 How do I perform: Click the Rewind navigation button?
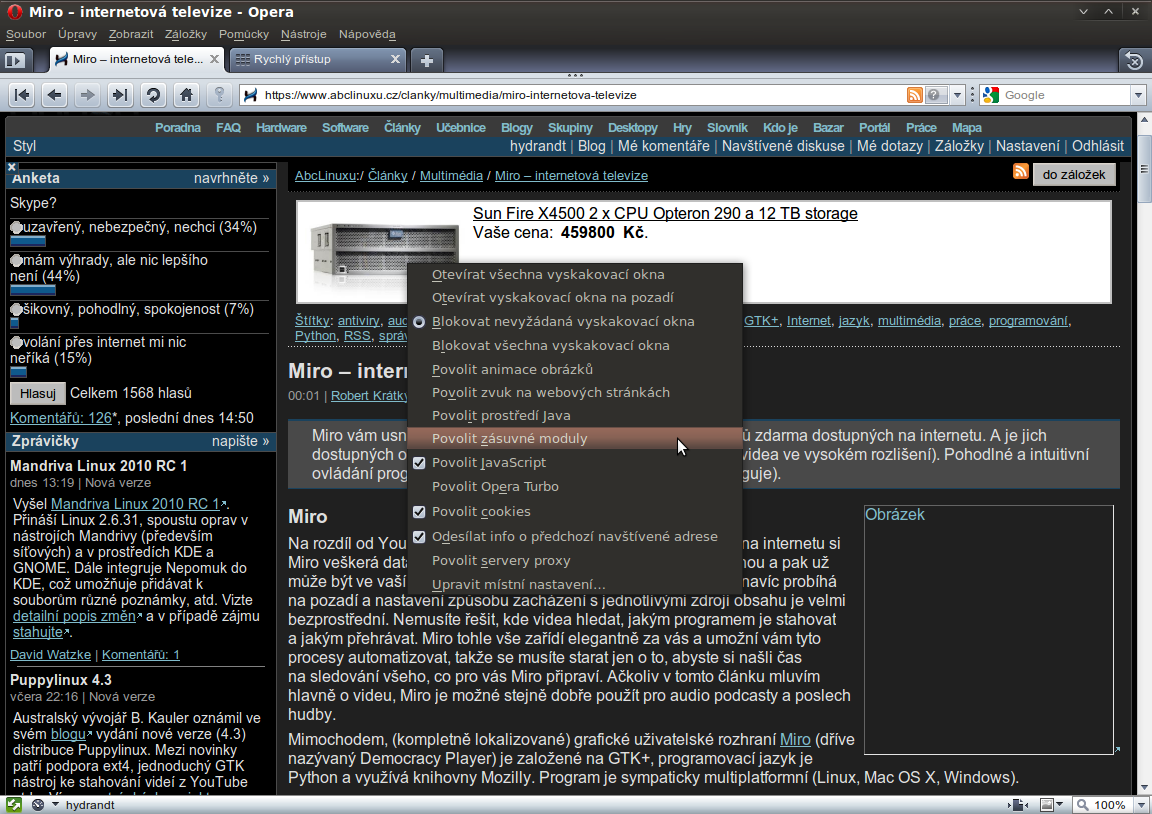(x=22, y=95)
